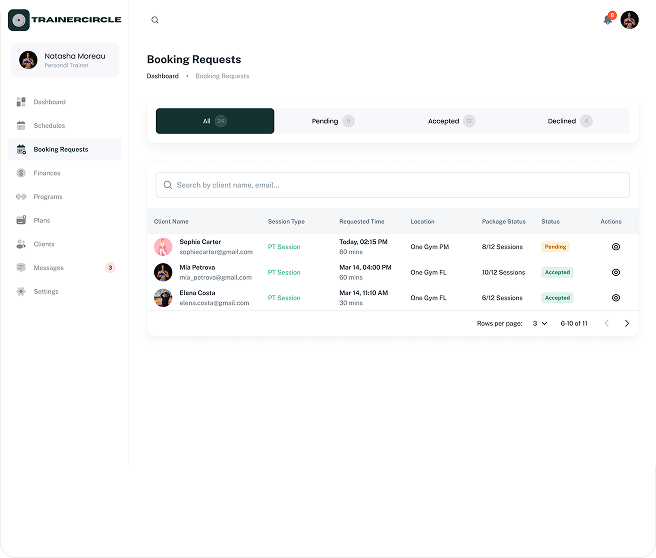Open Messages from the sidebar
Image resolution: width=656 pixels, height=558 pixels.
65,268
